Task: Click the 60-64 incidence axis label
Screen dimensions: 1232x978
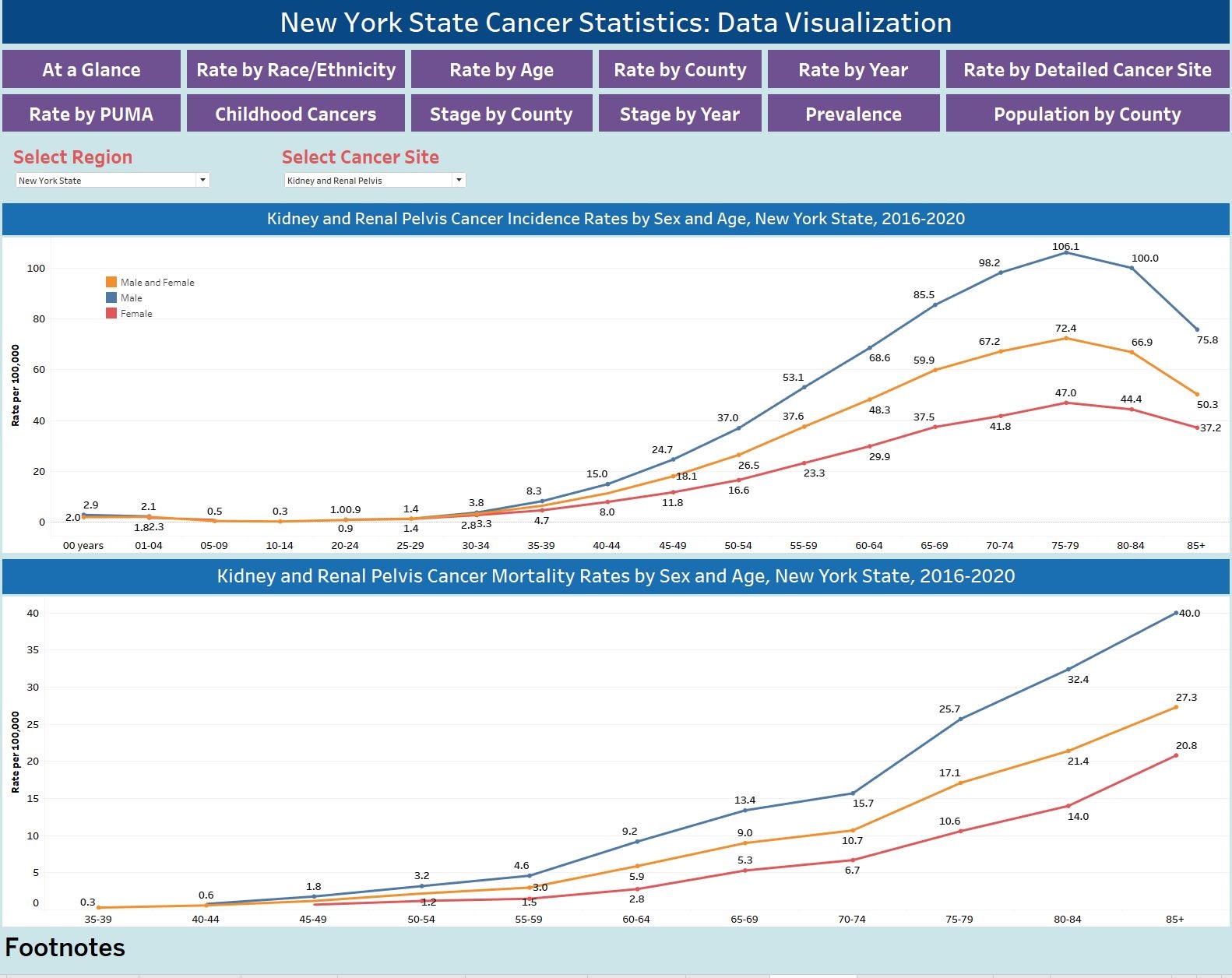Action: 869,545
